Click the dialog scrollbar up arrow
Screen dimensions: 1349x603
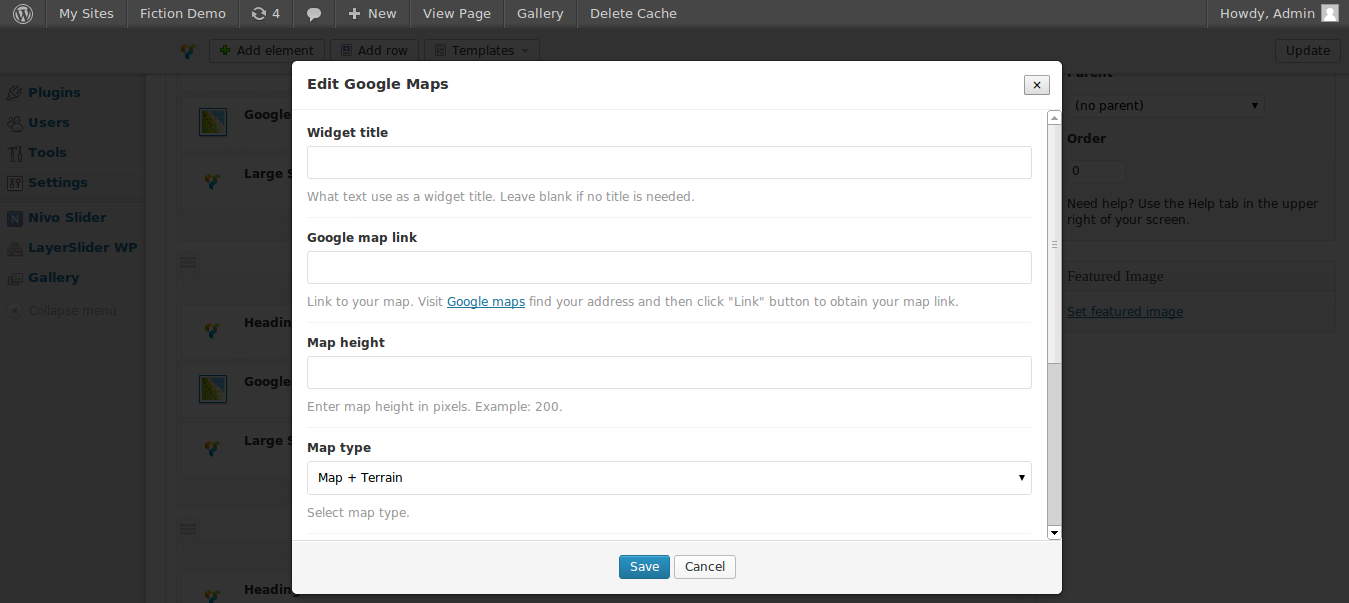click(1054, 118)
